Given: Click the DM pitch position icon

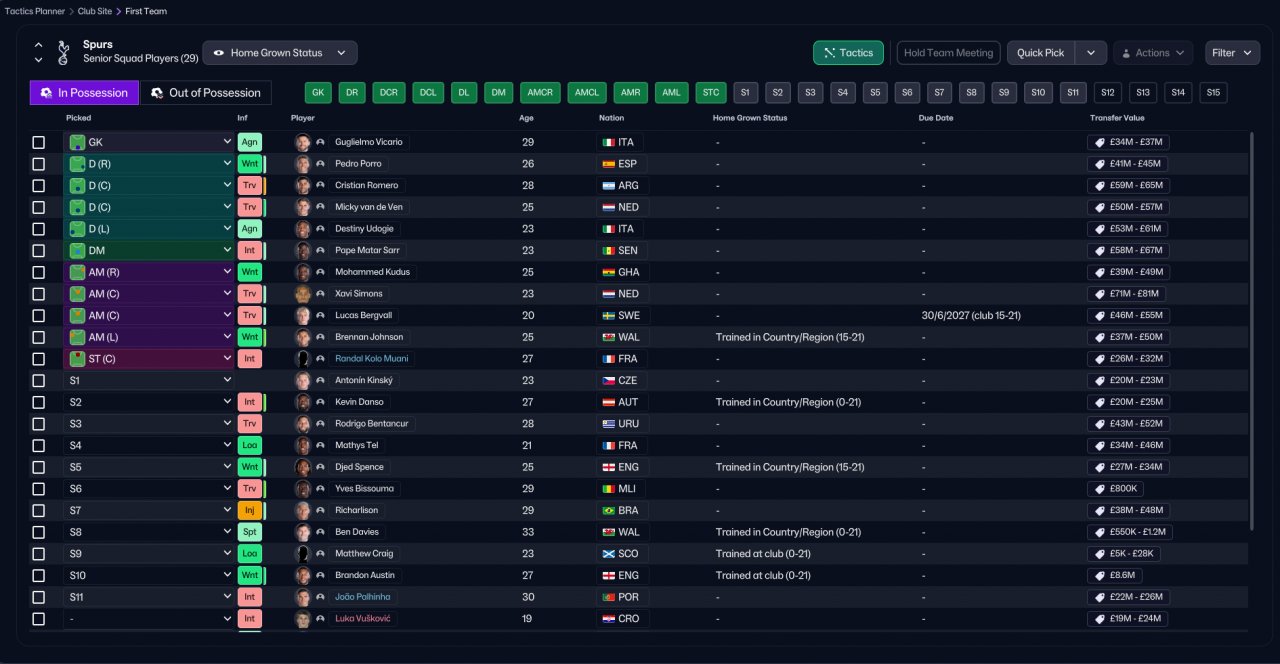Looking at the screenshot, I should pyautogui.click(x=77, y=251).
